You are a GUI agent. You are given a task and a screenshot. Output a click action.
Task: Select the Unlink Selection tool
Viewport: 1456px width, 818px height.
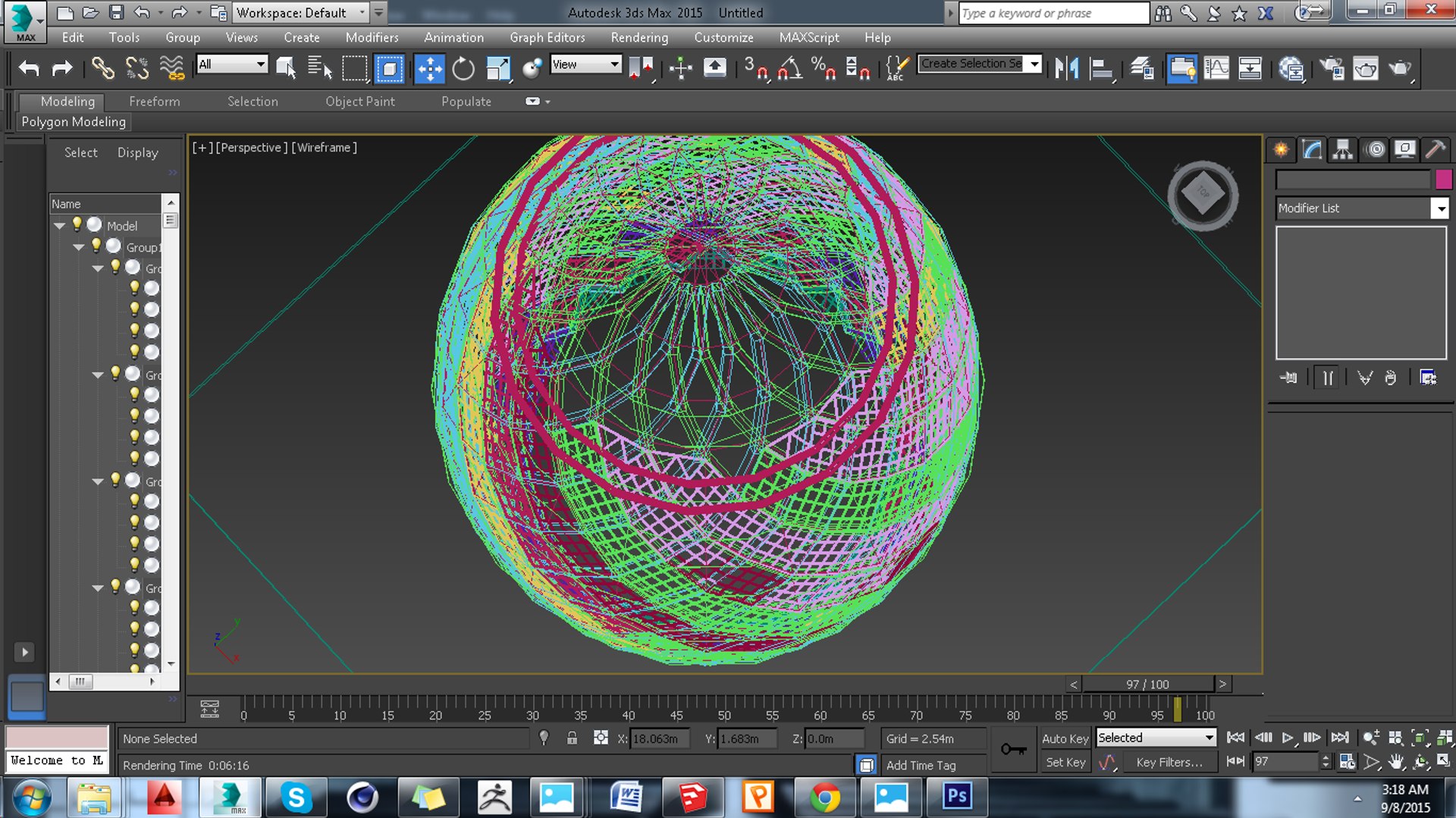(x=137, y=68)
